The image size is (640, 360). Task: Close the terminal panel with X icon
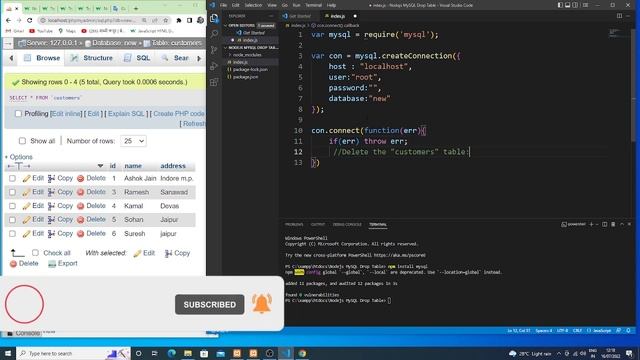pyautogui.click(x=629, y=224)
